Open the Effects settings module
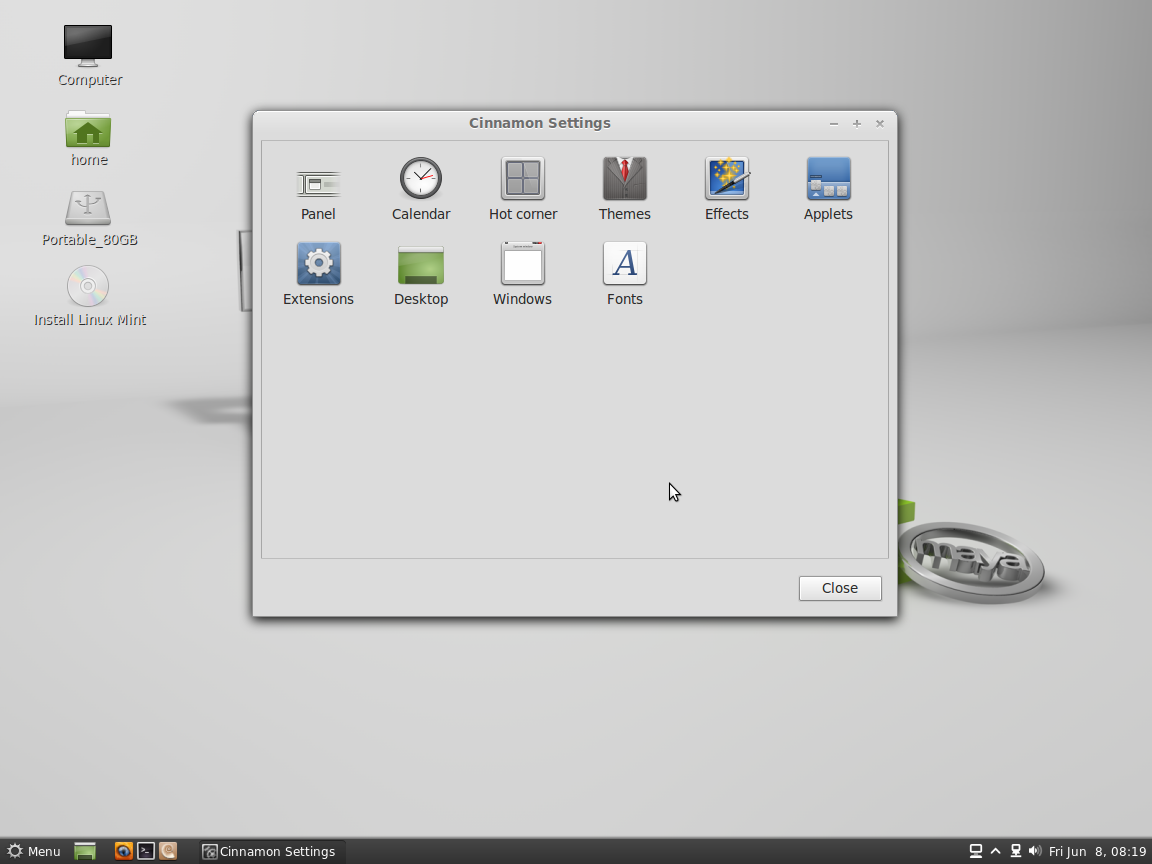This screenshot has height=864, width=1152. 727,190
